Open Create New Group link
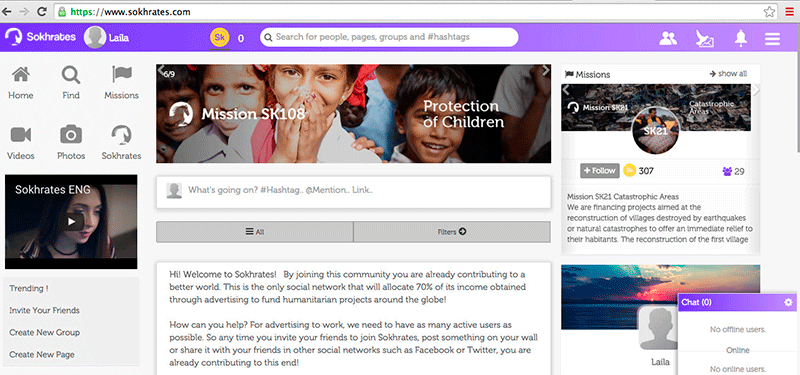The width and height of the screenshot is (800, 375). click(x=44, y=332)
